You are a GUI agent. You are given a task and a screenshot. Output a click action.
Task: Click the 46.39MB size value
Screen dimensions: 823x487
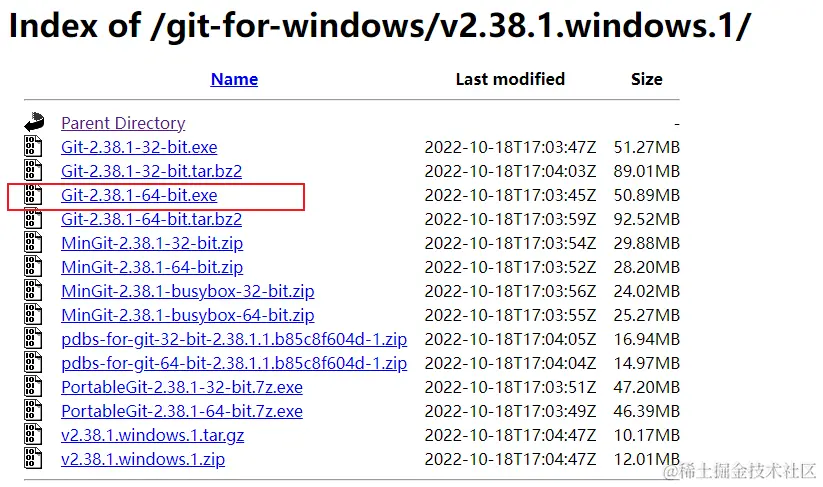647,411
